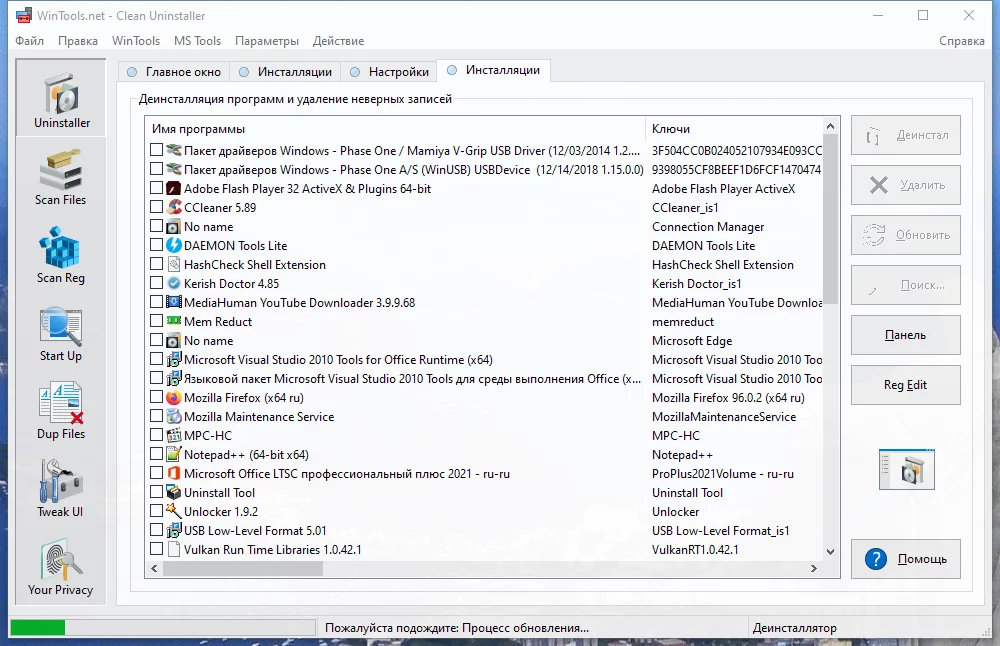Open the Dup Files tool
This screenshot has height=646, width=1000.
point(61,411)
